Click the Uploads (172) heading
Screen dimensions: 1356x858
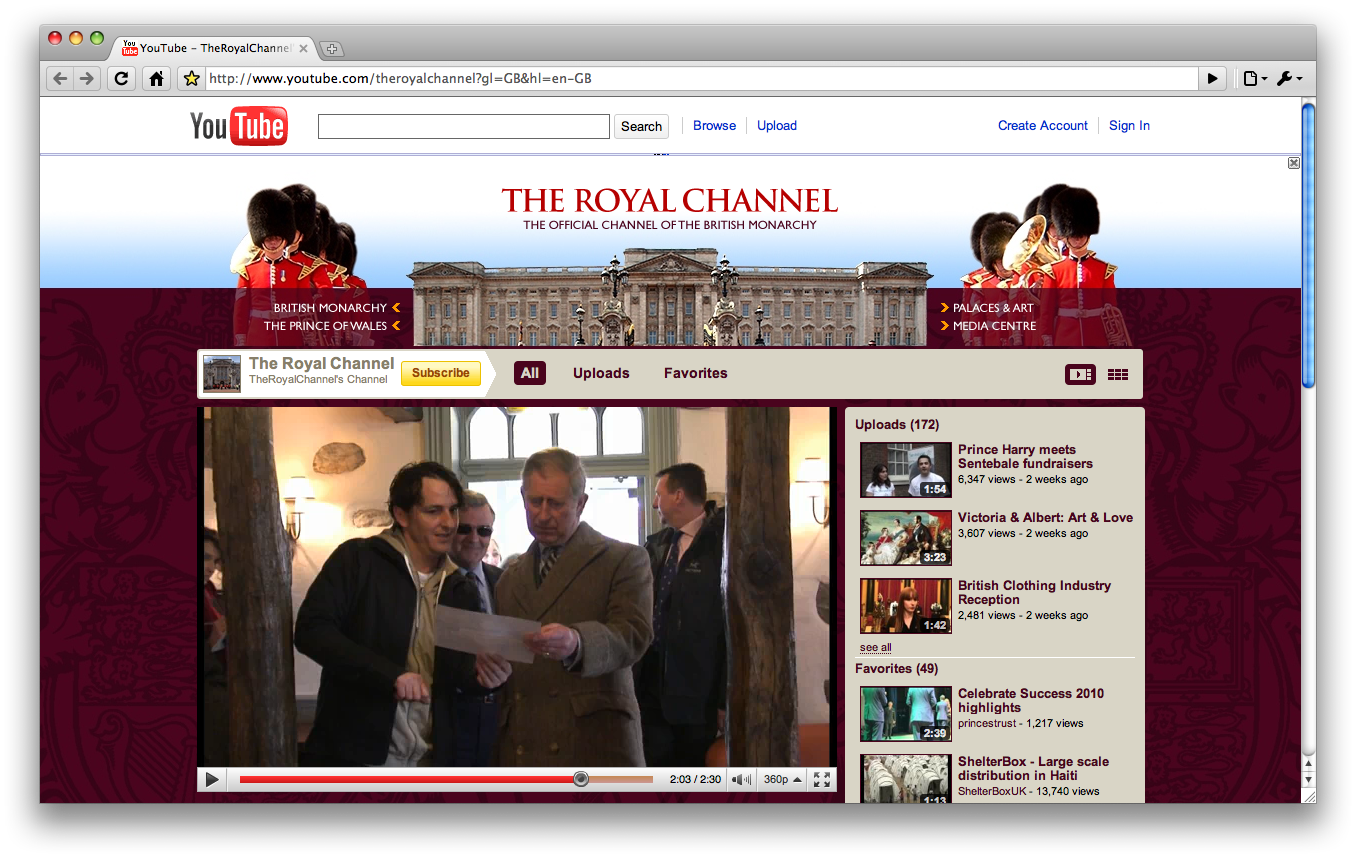click(897, 425)
